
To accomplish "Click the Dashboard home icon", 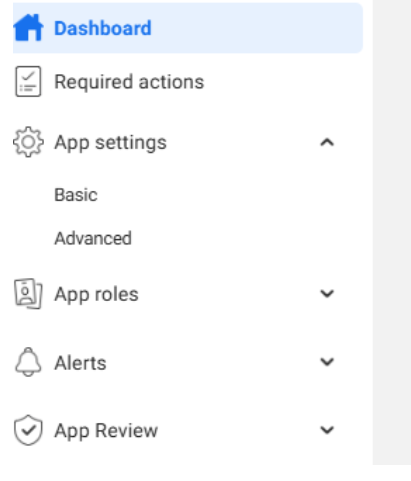I will (28, 28).
